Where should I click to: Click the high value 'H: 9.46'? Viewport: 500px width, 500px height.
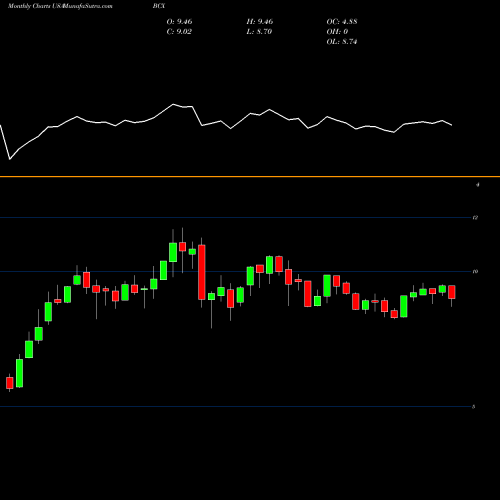click(x=260, y=22)
